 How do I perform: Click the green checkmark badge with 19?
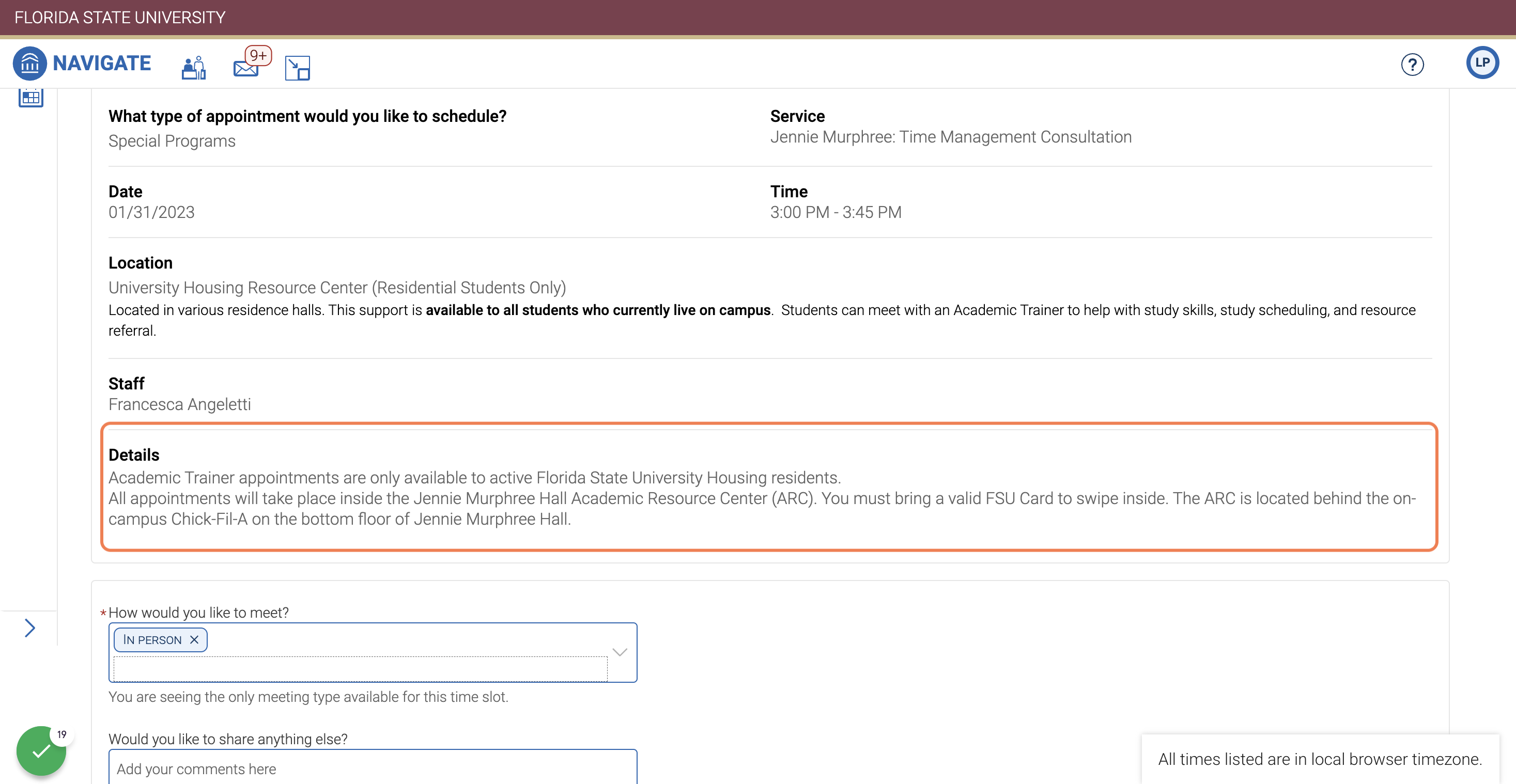tap(41, 750)
